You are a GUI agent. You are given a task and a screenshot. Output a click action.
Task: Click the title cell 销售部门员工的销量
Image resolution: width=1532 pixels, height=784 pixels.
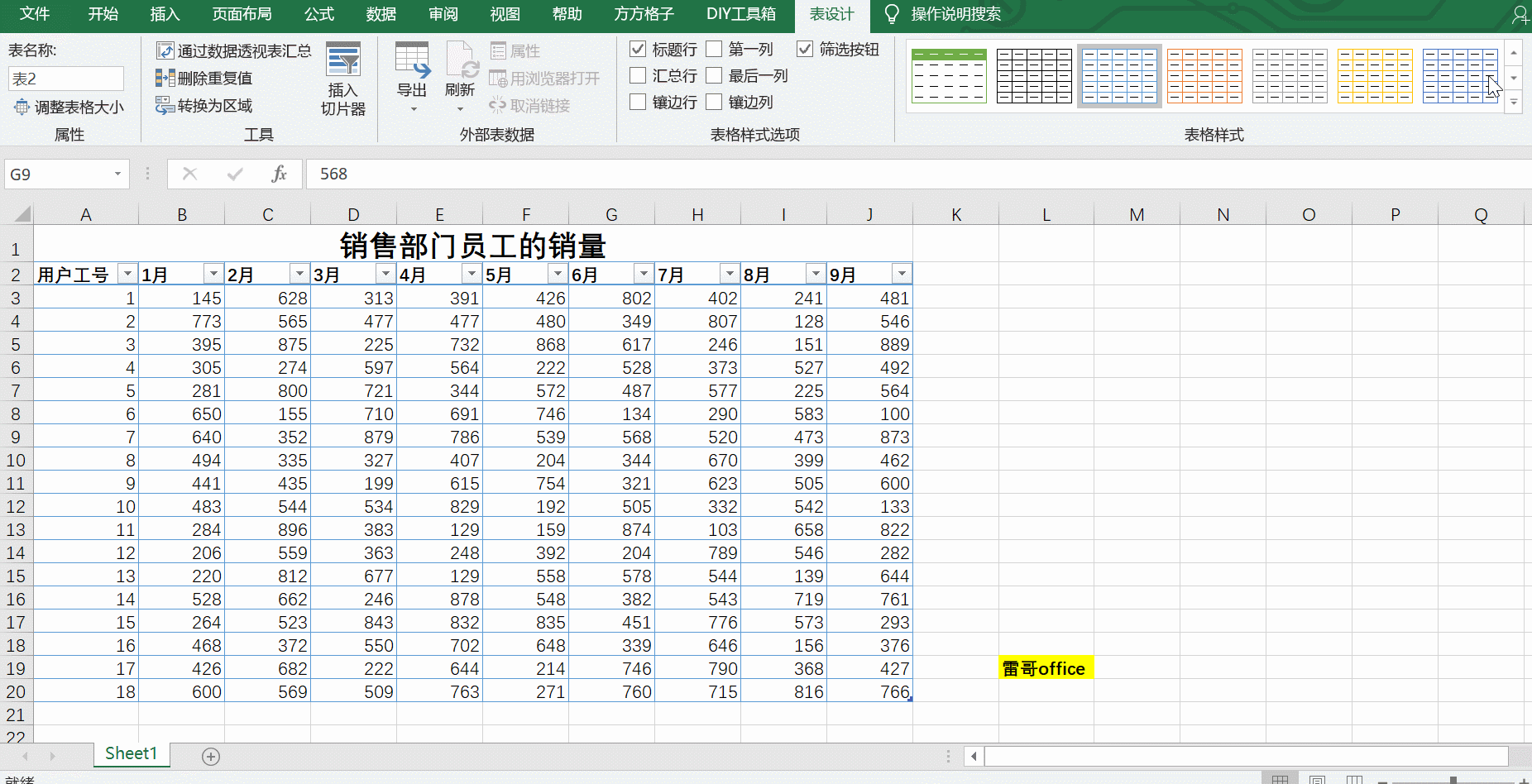473,246
